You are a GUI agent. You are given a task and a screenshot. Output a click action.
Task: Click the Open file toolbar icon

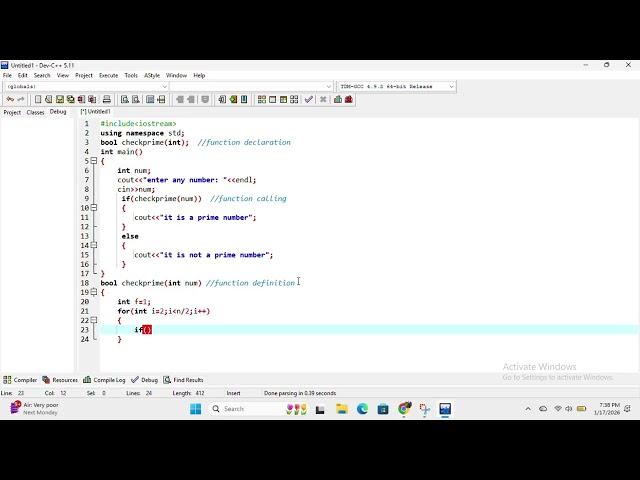[x=49, y=99]
